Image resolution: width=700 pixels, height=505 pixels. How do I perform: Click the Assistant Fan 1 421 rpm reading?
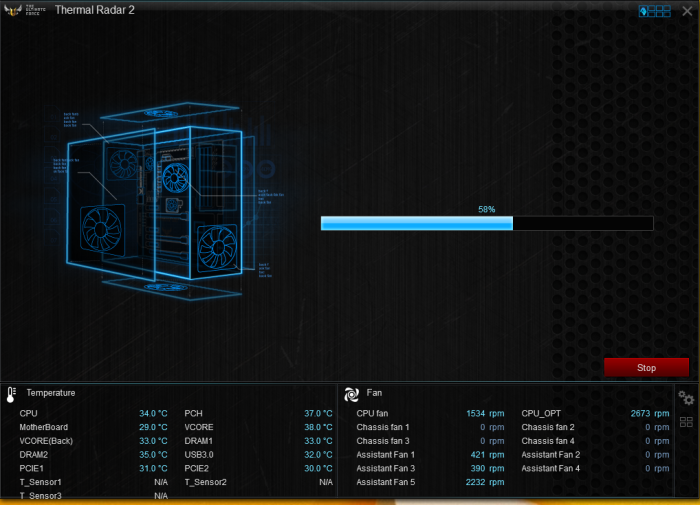coord(488,455)
